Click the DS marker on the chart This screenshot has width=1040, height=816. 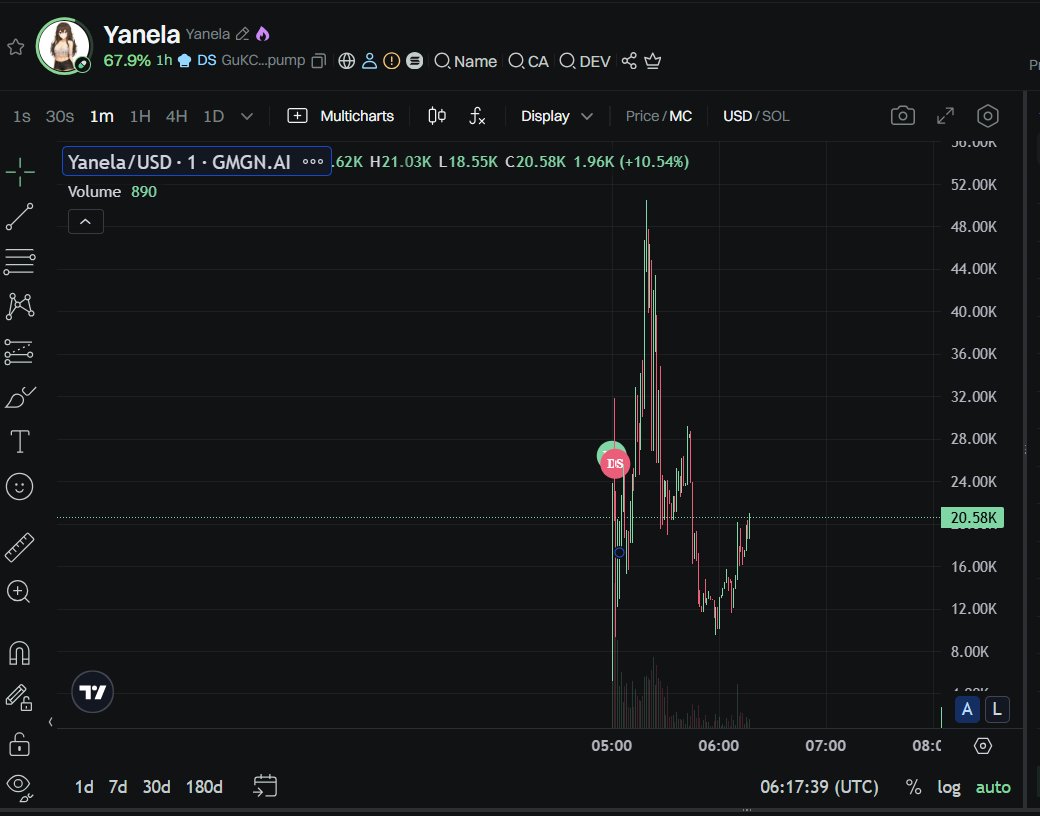[x=615, y=464]
